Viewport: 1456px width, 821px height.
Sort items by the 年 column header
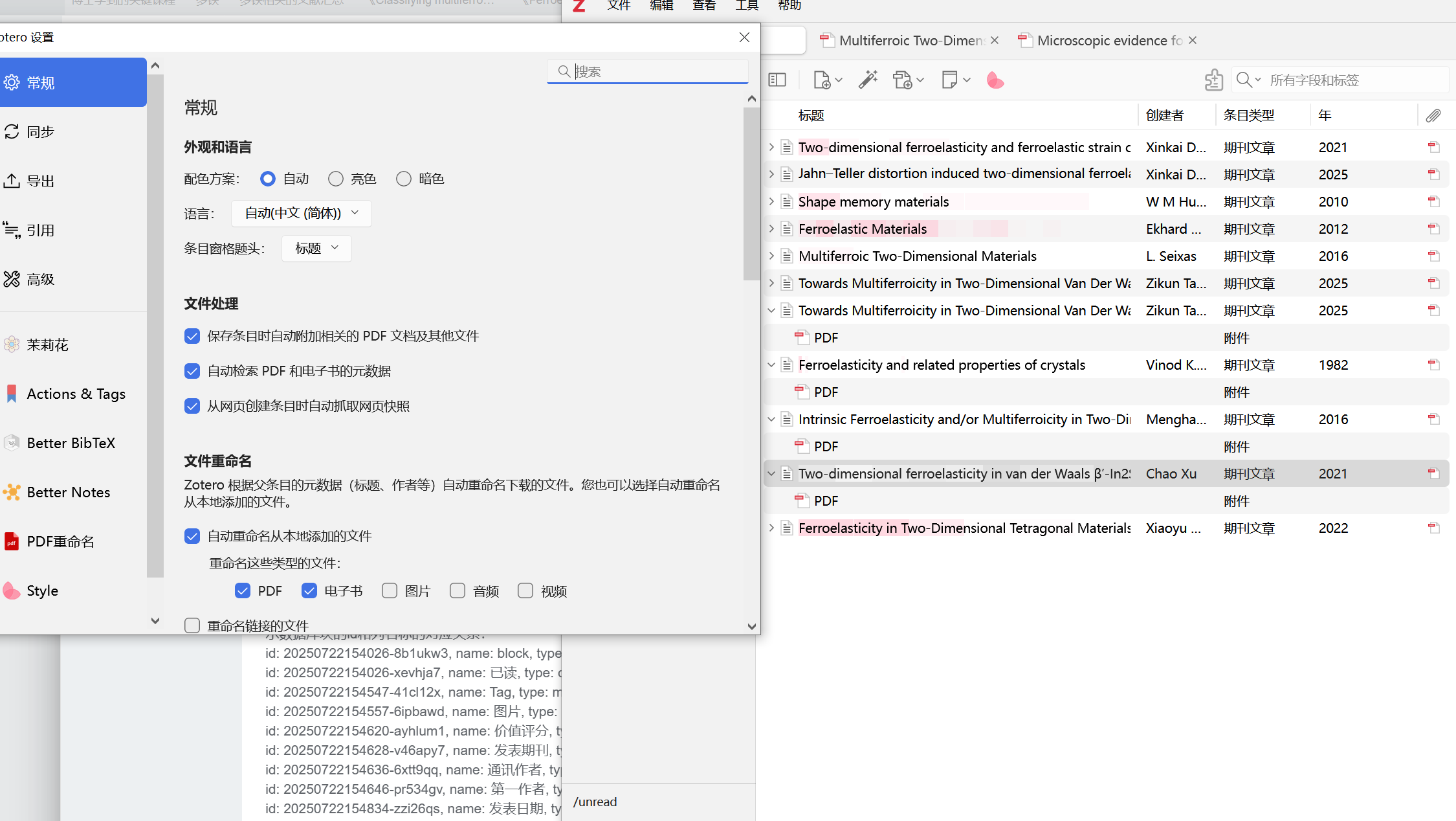tap(1325, 115)
